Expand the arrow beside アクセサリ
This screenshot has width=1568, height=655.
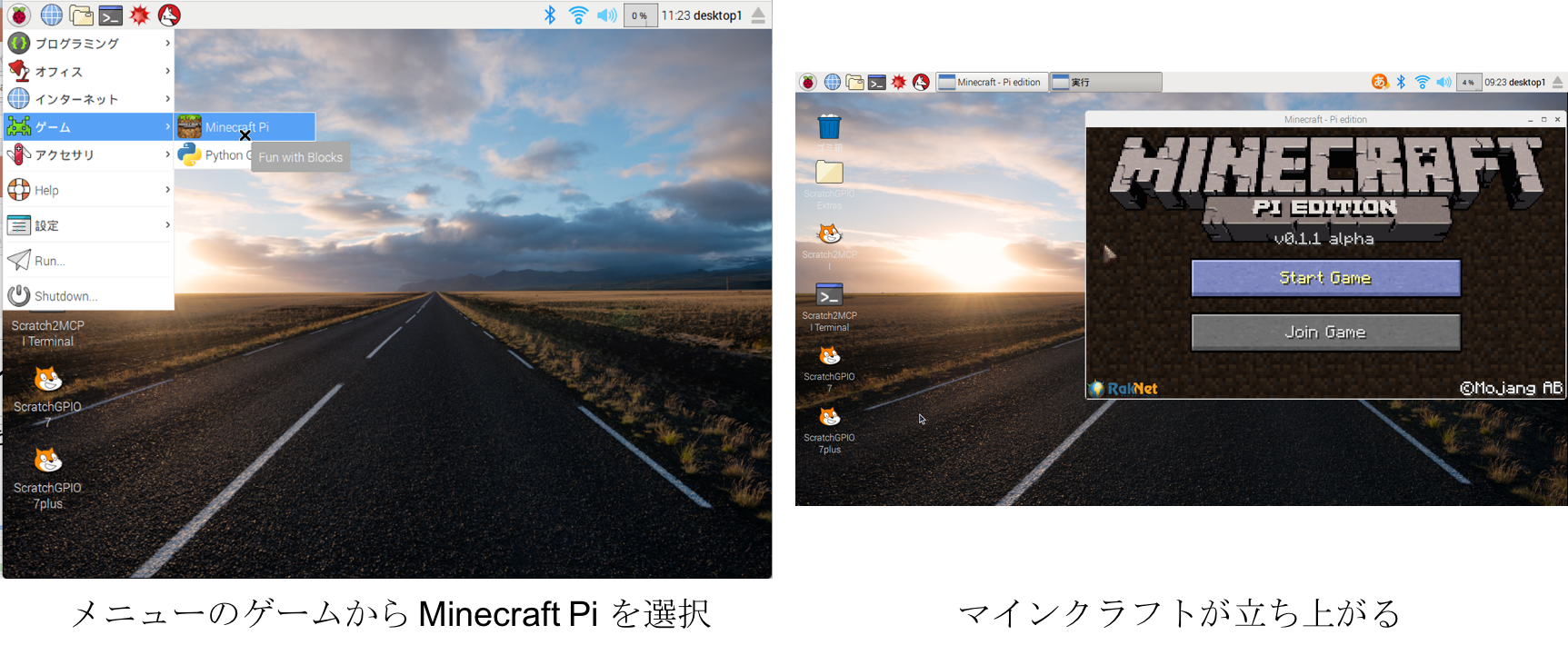pyautogui.click(x=167, y=154)
